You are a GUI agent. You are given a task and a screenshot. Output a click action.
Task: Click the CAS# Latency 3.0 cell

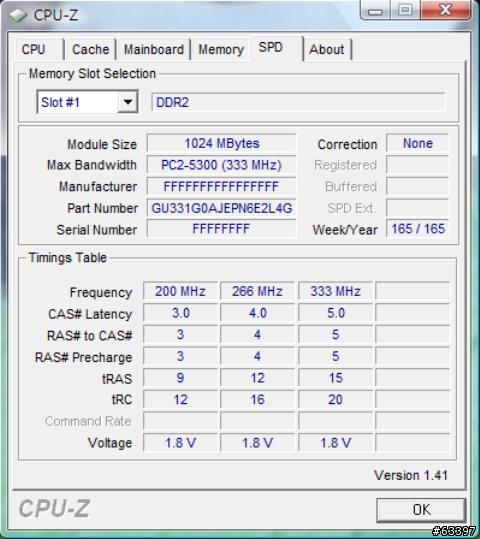click(181, 313)
